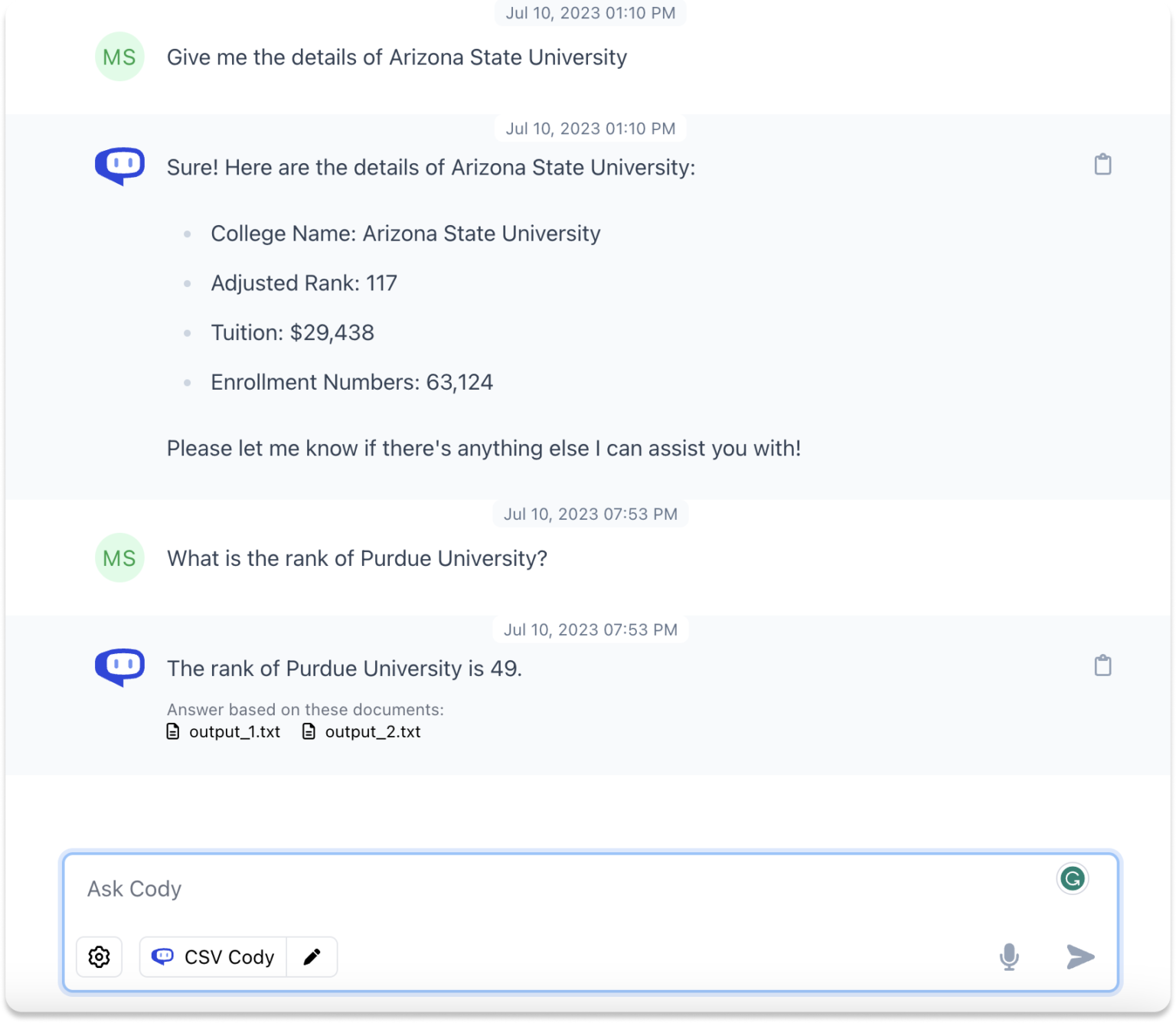Start voice input with microphone icon
1176x1023 pixels.
[x=1009, y=956]
